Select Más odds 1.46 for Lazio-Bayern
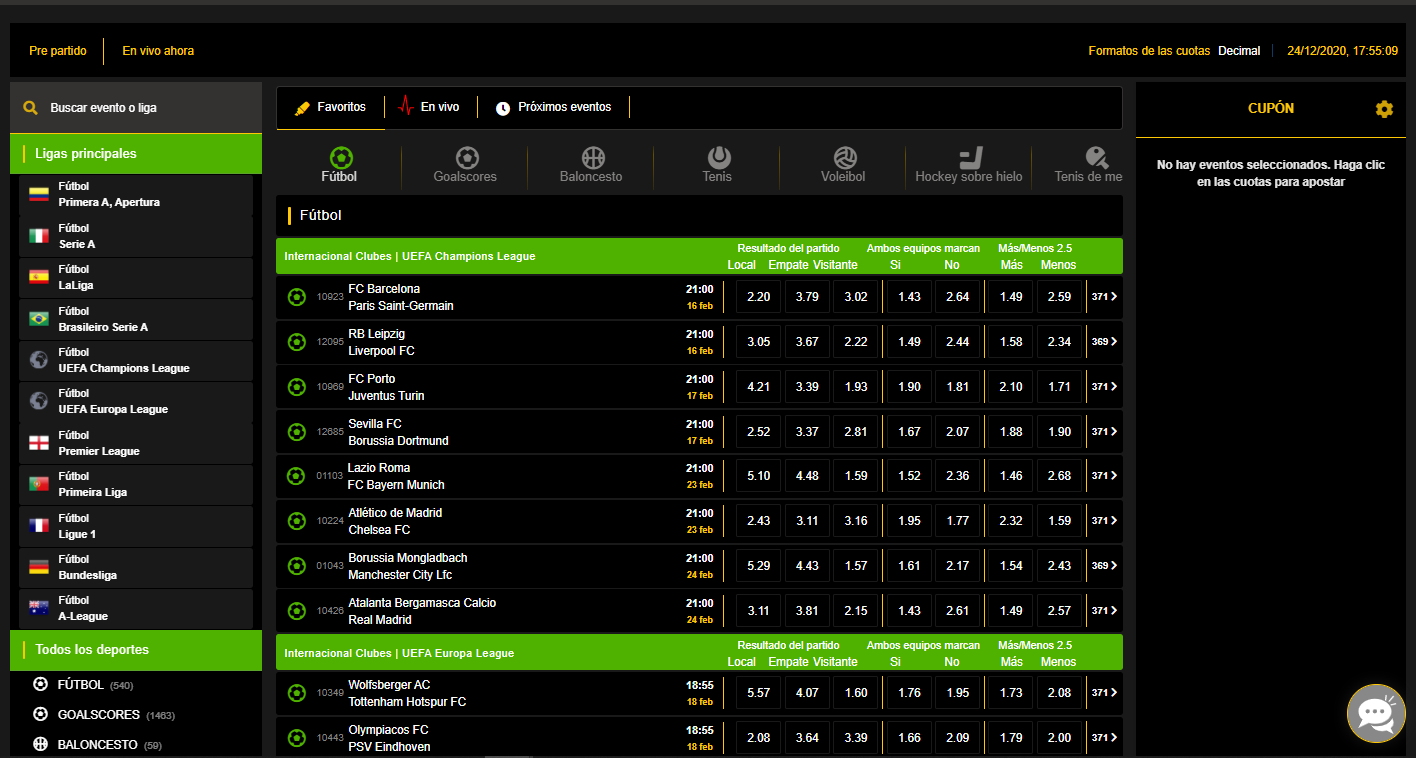This screenshot has height=758, width=1416. (x=1011, y=476)
